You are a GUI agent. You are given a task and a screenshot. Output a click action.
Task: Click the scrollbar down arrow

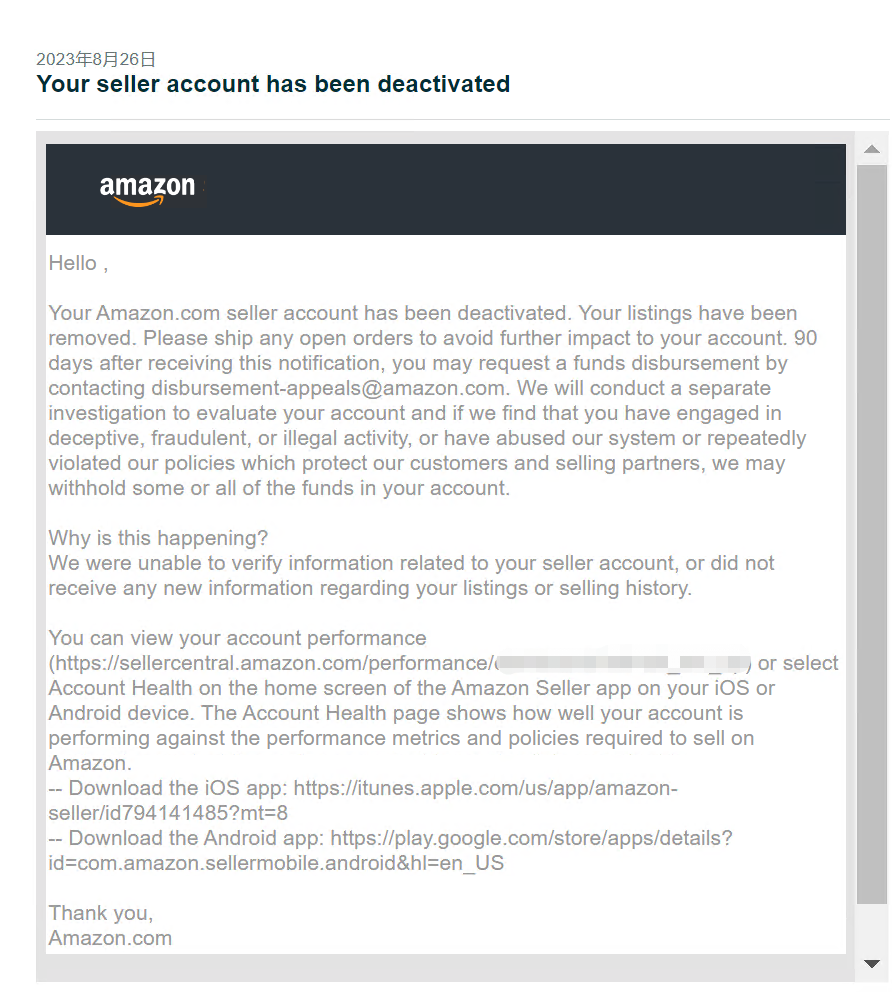tap(872, 964)
